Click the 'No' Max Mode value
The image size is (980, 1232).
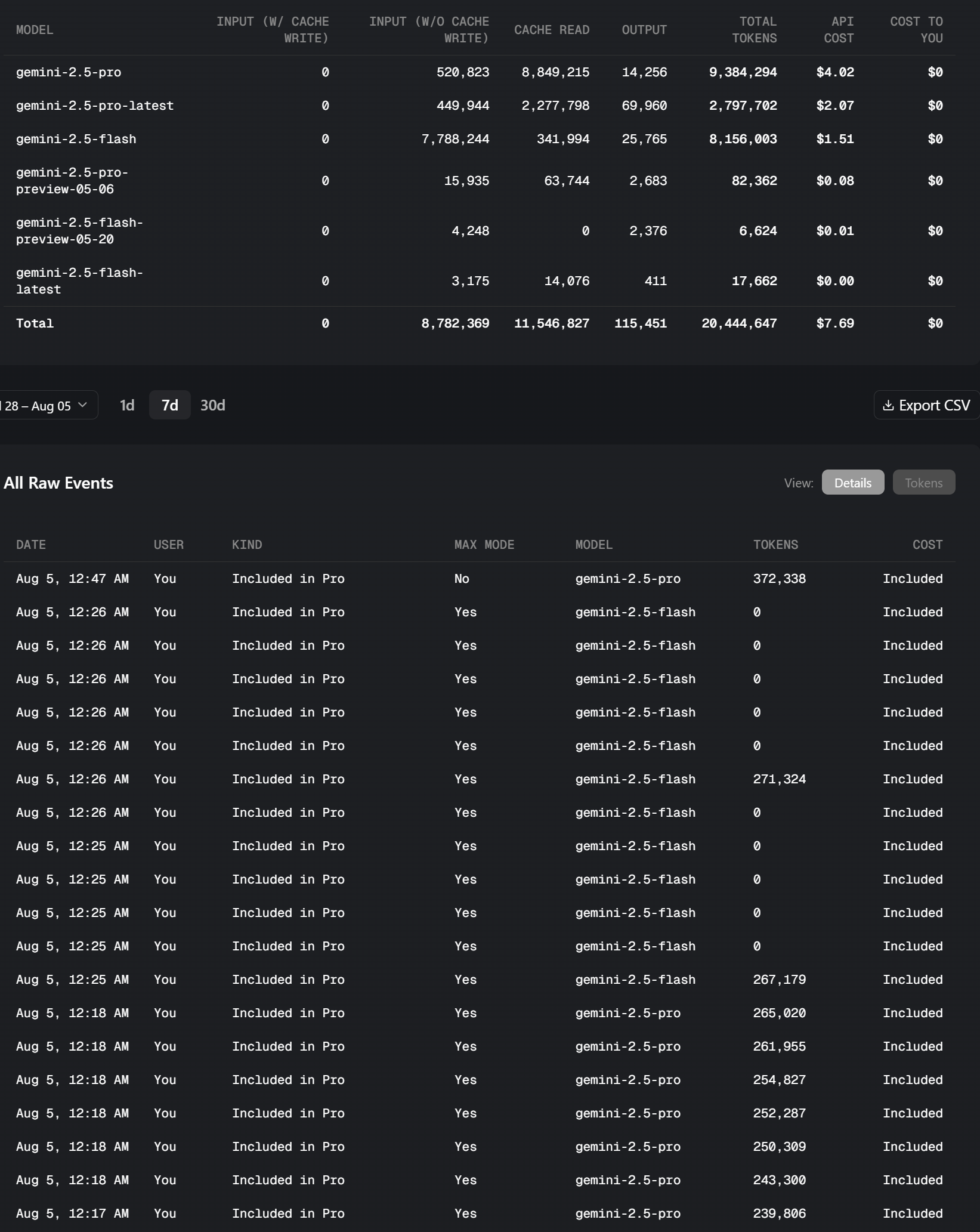pos(462,579)
